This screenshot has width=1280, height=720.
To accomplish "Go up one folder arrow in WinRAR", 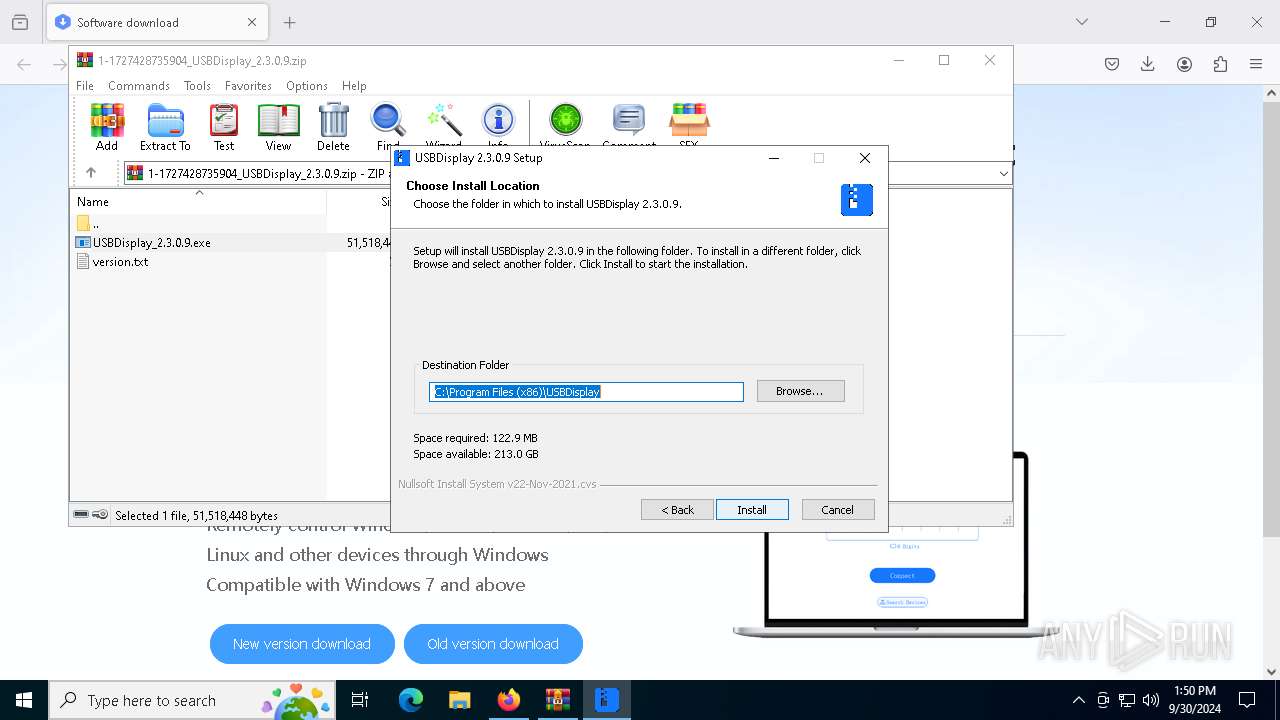I will pyautogui.click(x=91, y=173).
